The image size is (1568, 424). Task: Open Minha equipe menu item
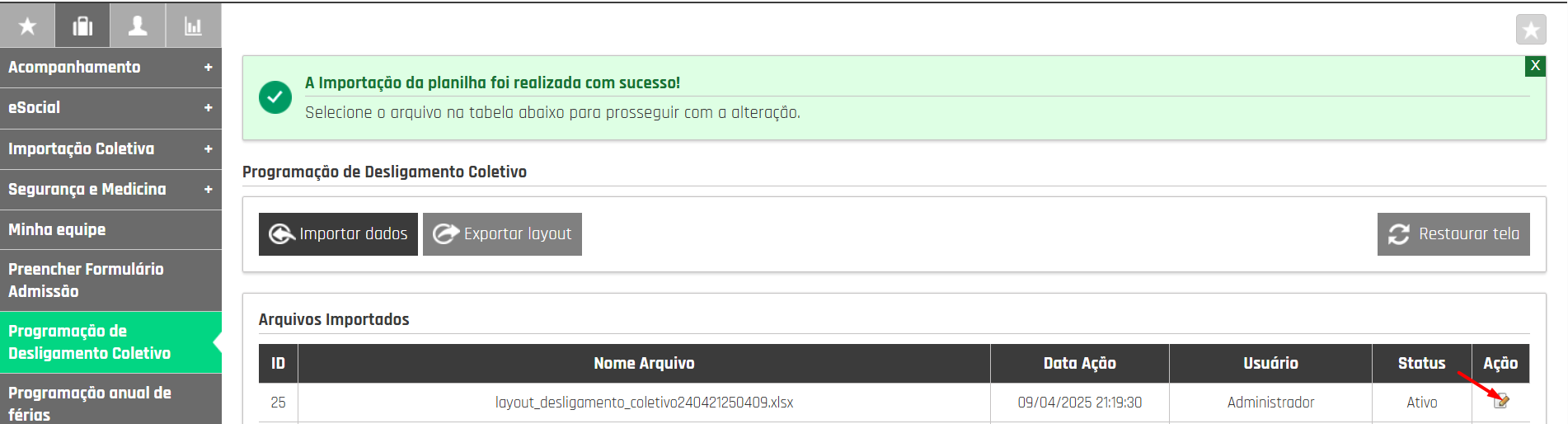[x=110, y=229]
